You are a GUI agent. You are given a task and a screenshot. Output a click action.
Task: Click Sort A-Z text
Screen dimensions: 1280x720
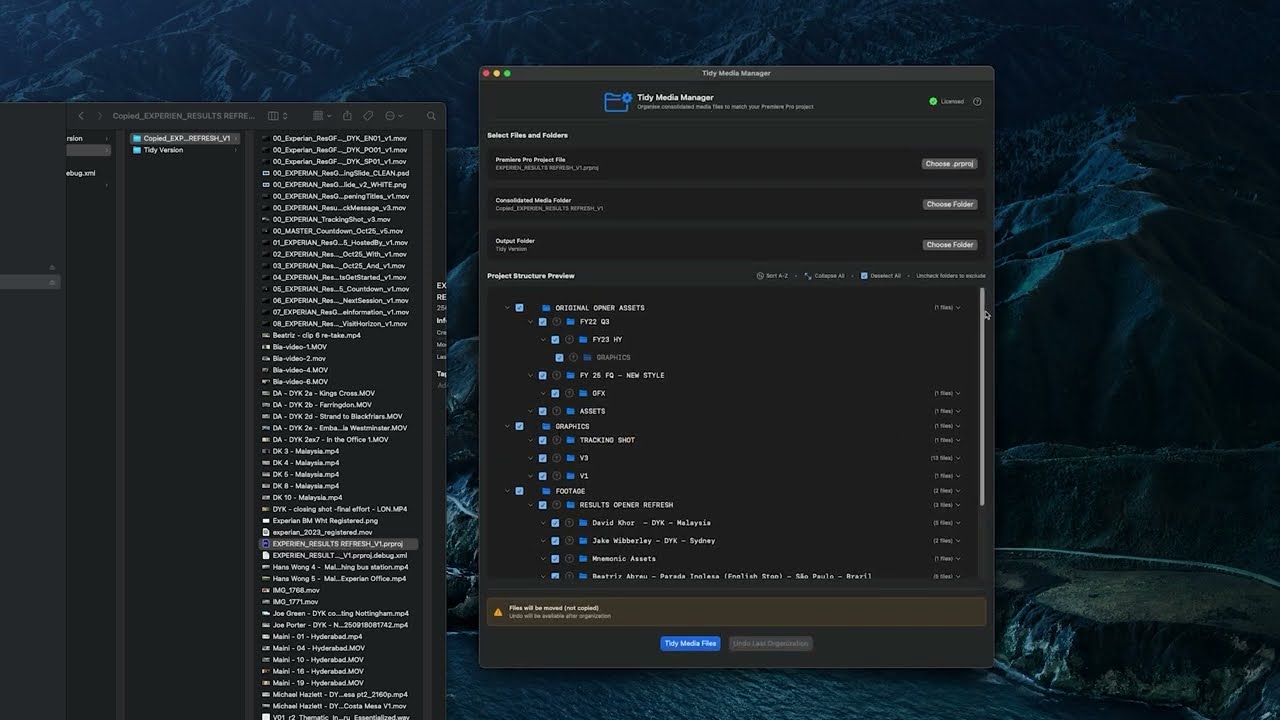point(777,276)
